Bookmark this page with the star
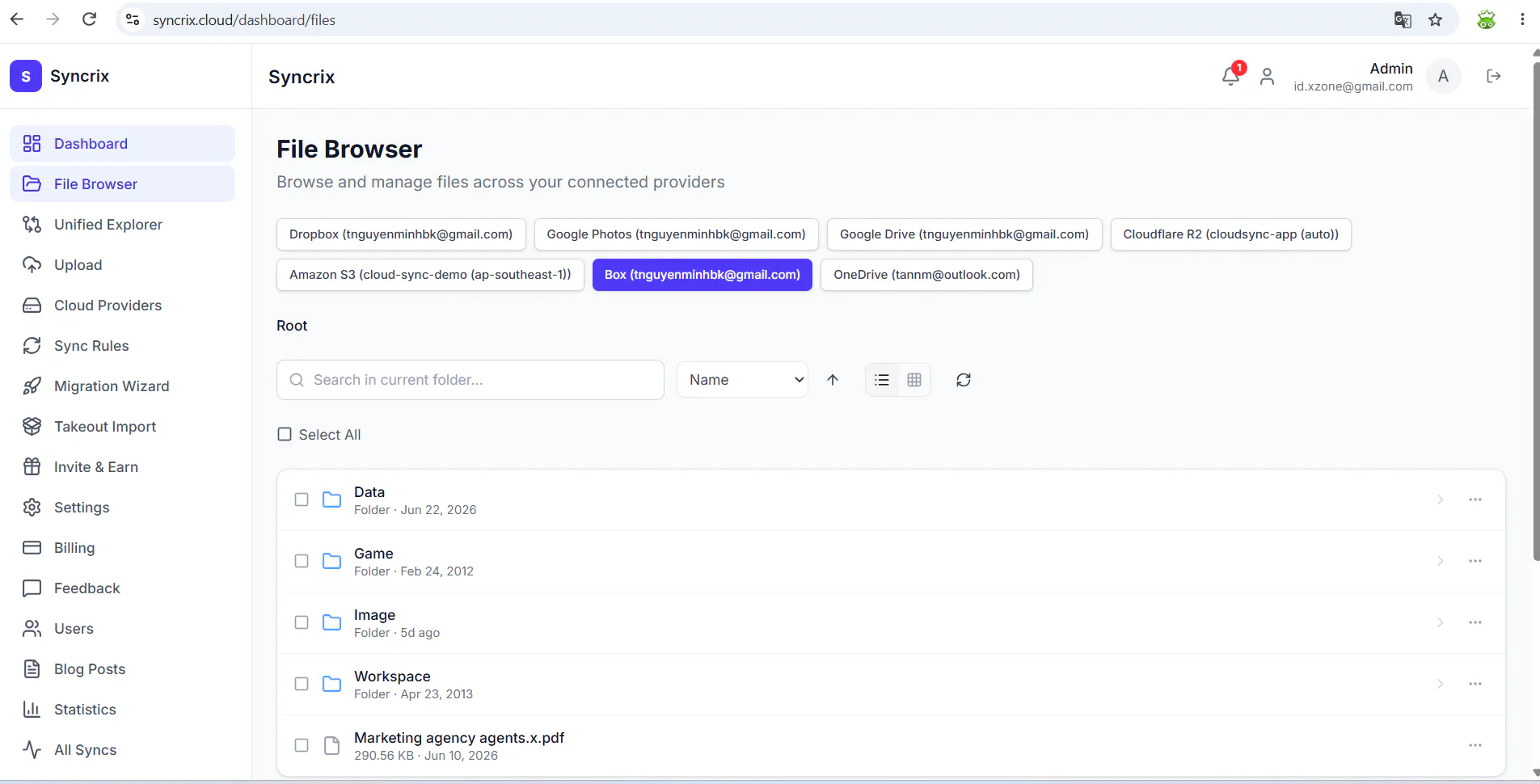The height and width of the screenshot is (784, 1540). 1436,19
